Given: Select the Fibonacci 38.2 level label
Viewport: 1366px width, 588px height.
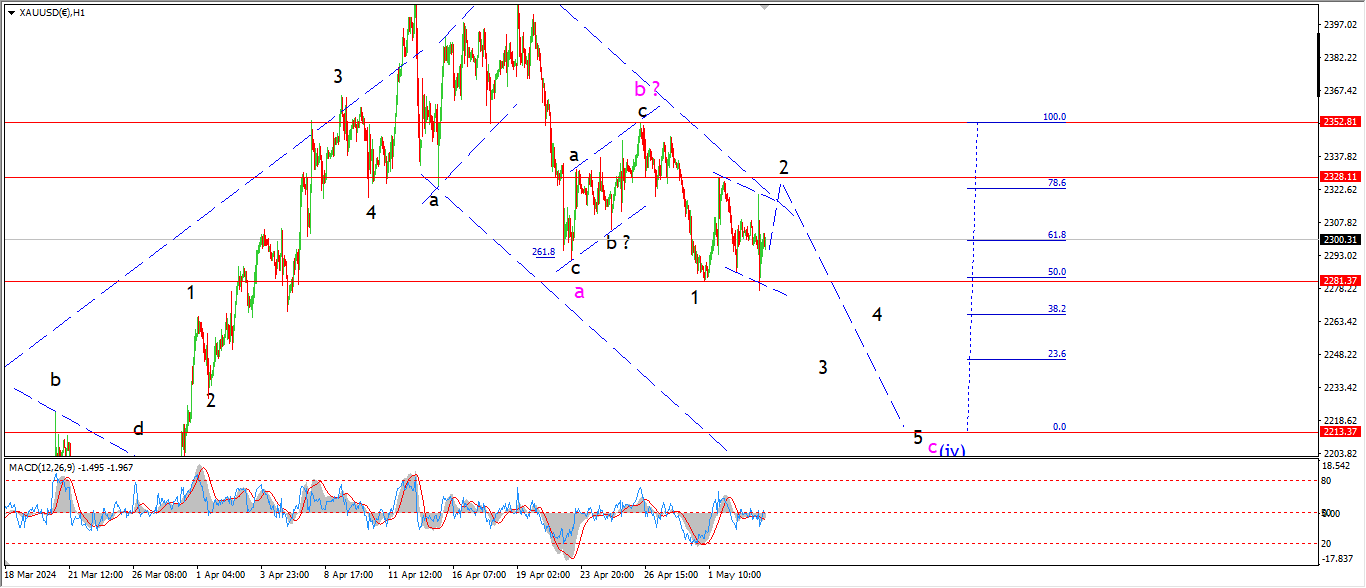Looking at the screenshot, I should tap(1056, 309).
